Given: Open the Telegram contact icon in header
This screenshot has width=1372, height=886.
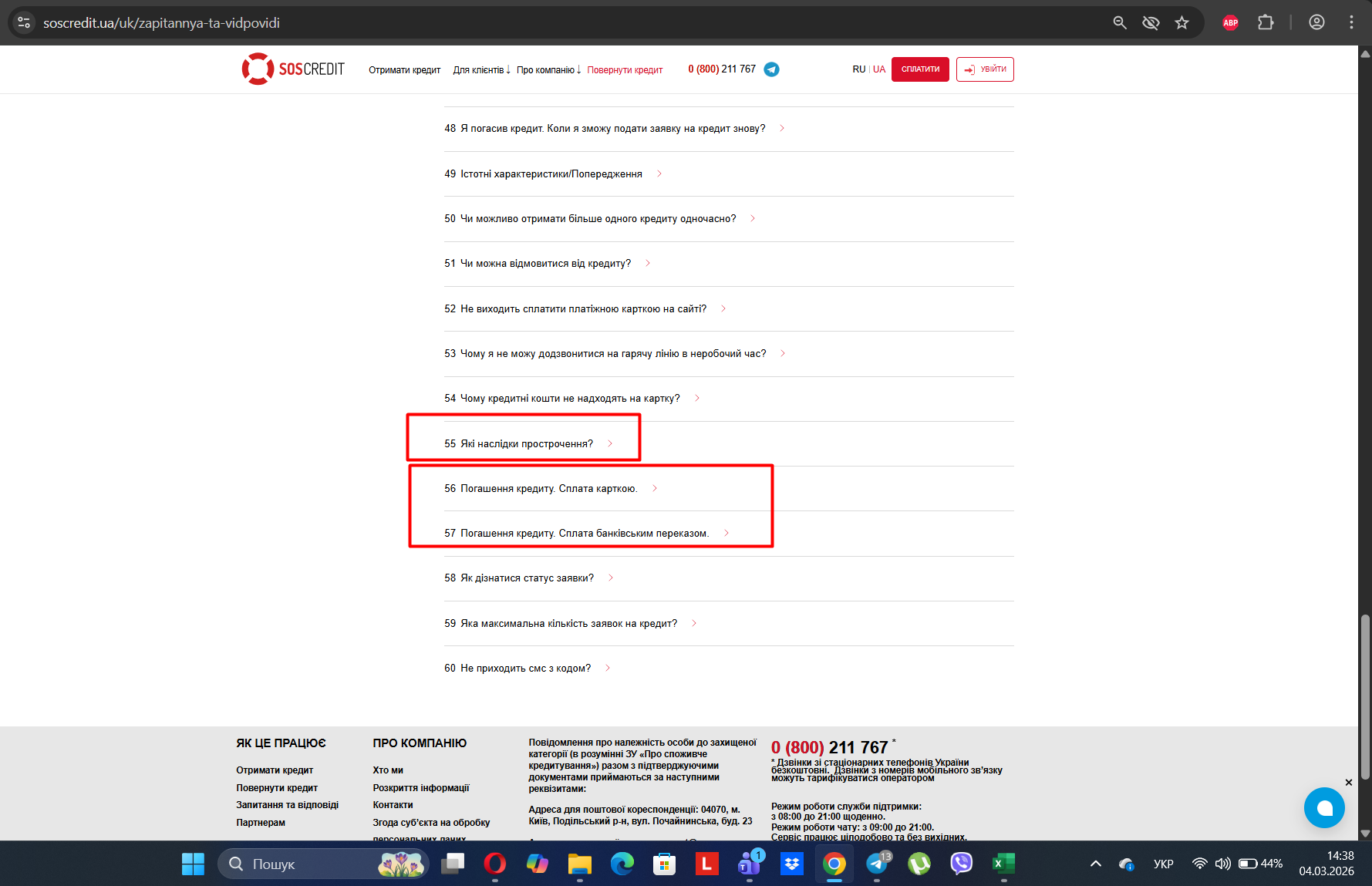Looking at the screenshot, I should pos(771,69).
